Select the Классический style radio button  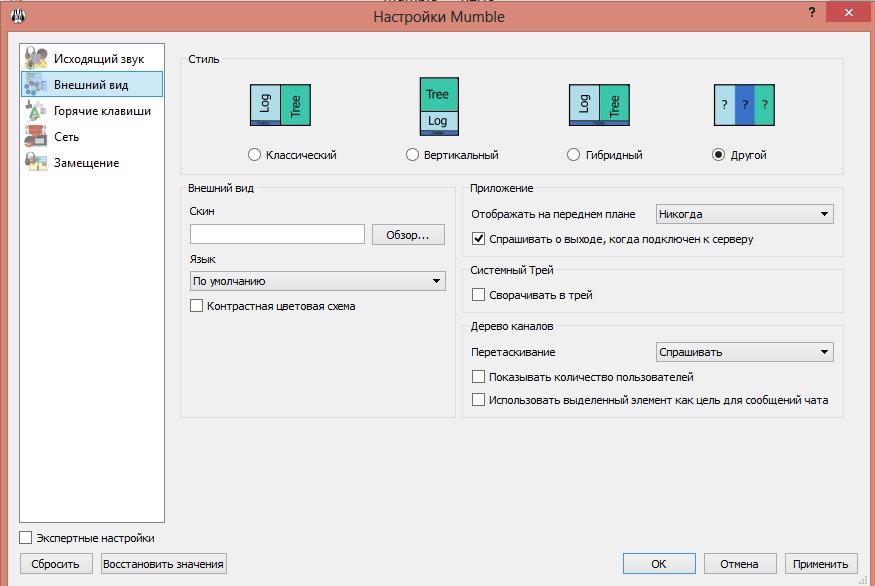254,155
